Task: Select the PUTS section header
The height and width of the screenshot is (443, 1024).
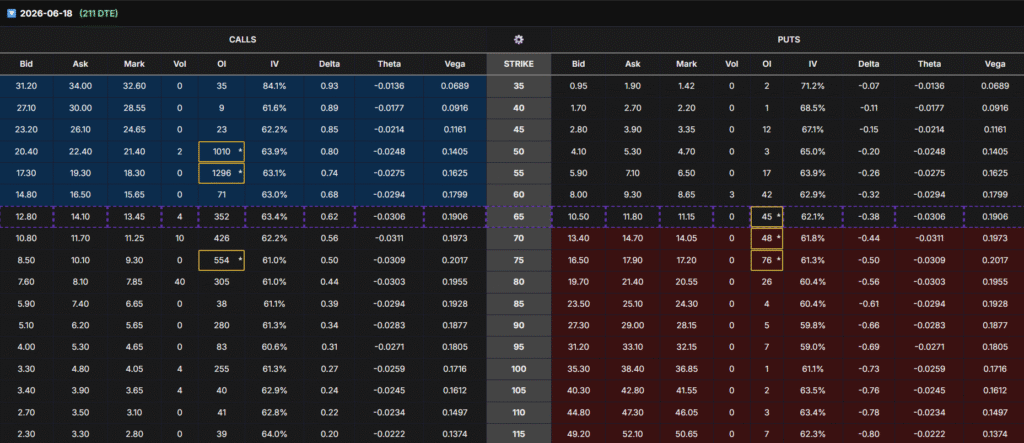Action: (x=790, y=39)
